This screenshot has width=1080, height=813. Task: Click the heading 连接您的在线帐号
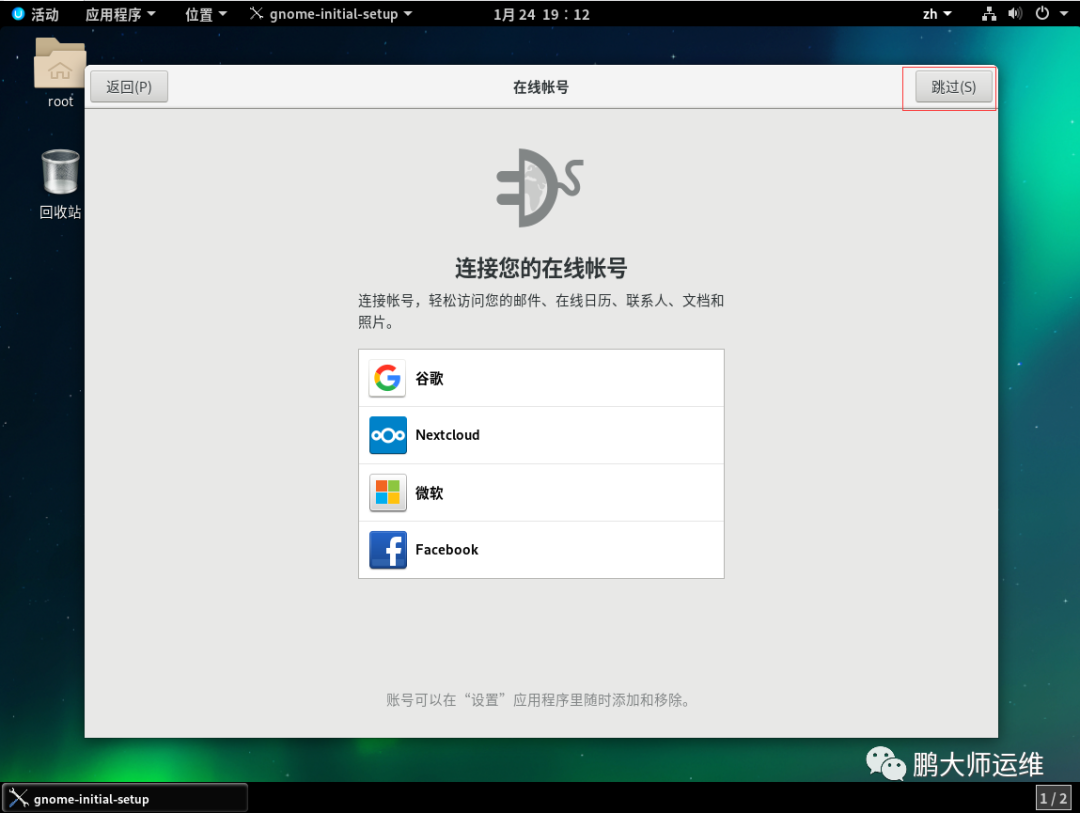(541, 268)
